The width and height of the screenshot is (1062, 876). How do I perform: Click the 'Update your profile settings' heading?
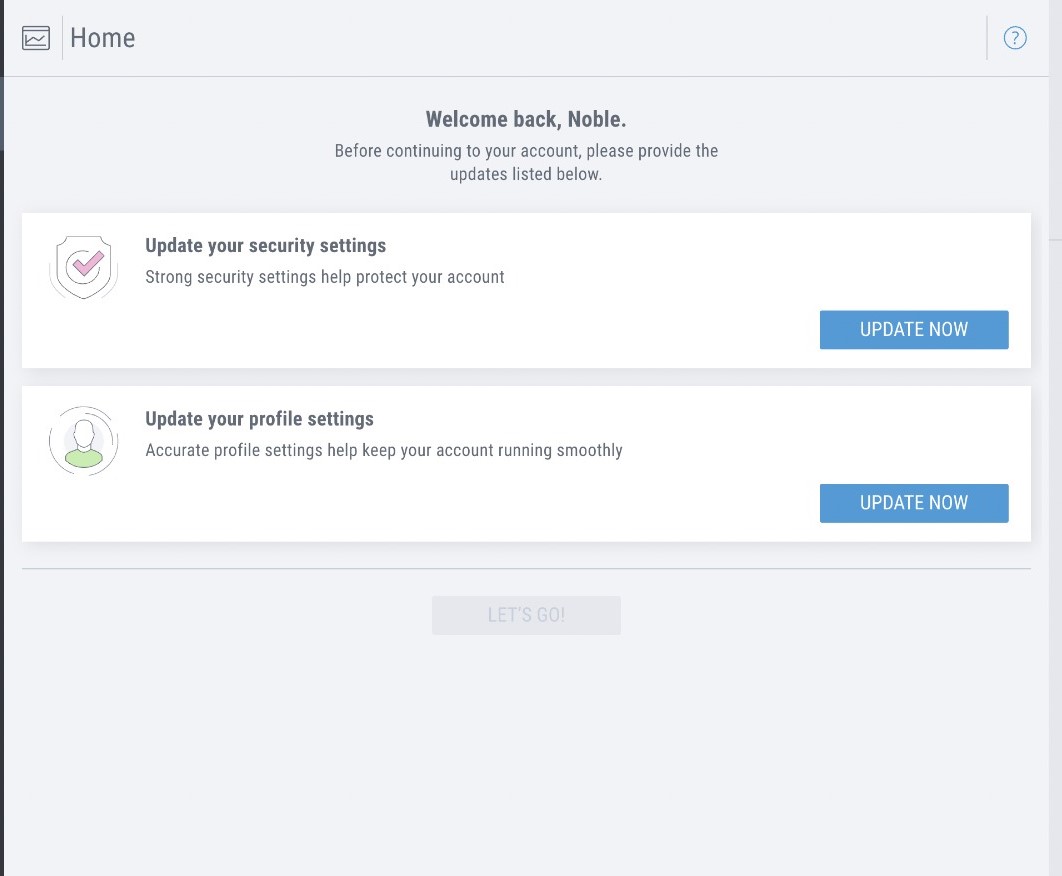(x=260, y=419)
